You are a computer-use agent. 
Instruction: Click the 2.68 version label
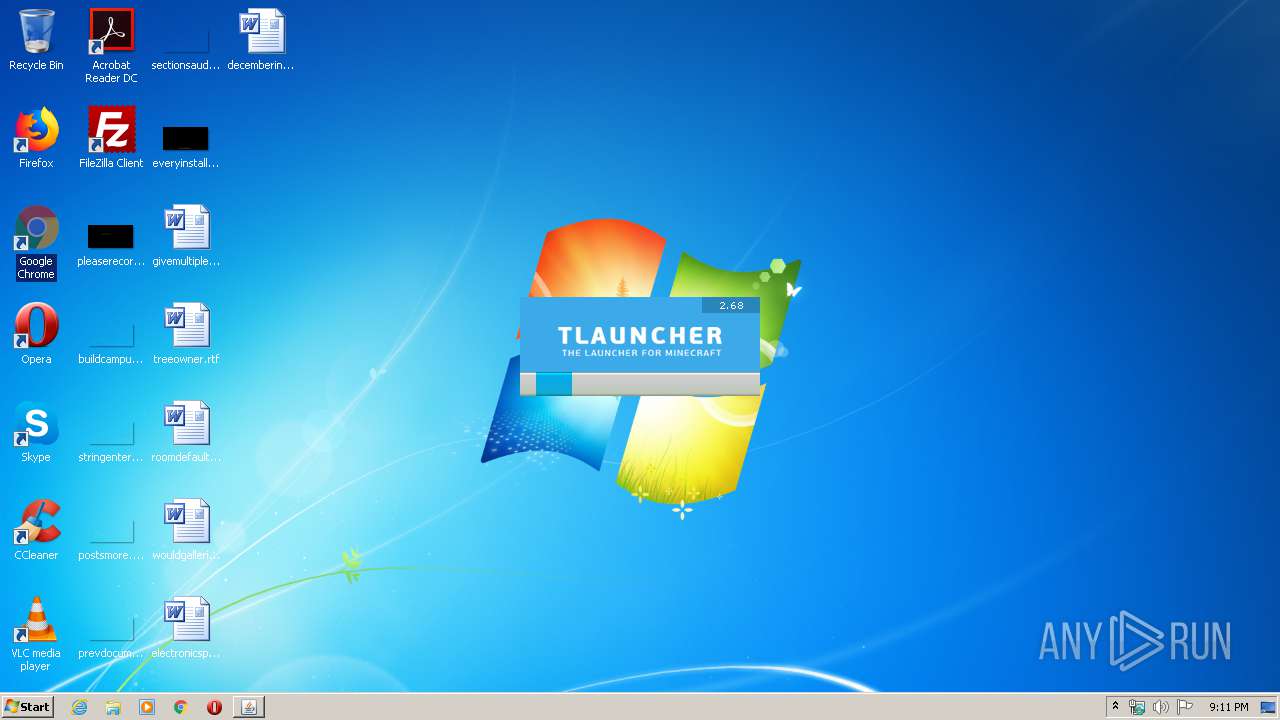coord(731,306)
